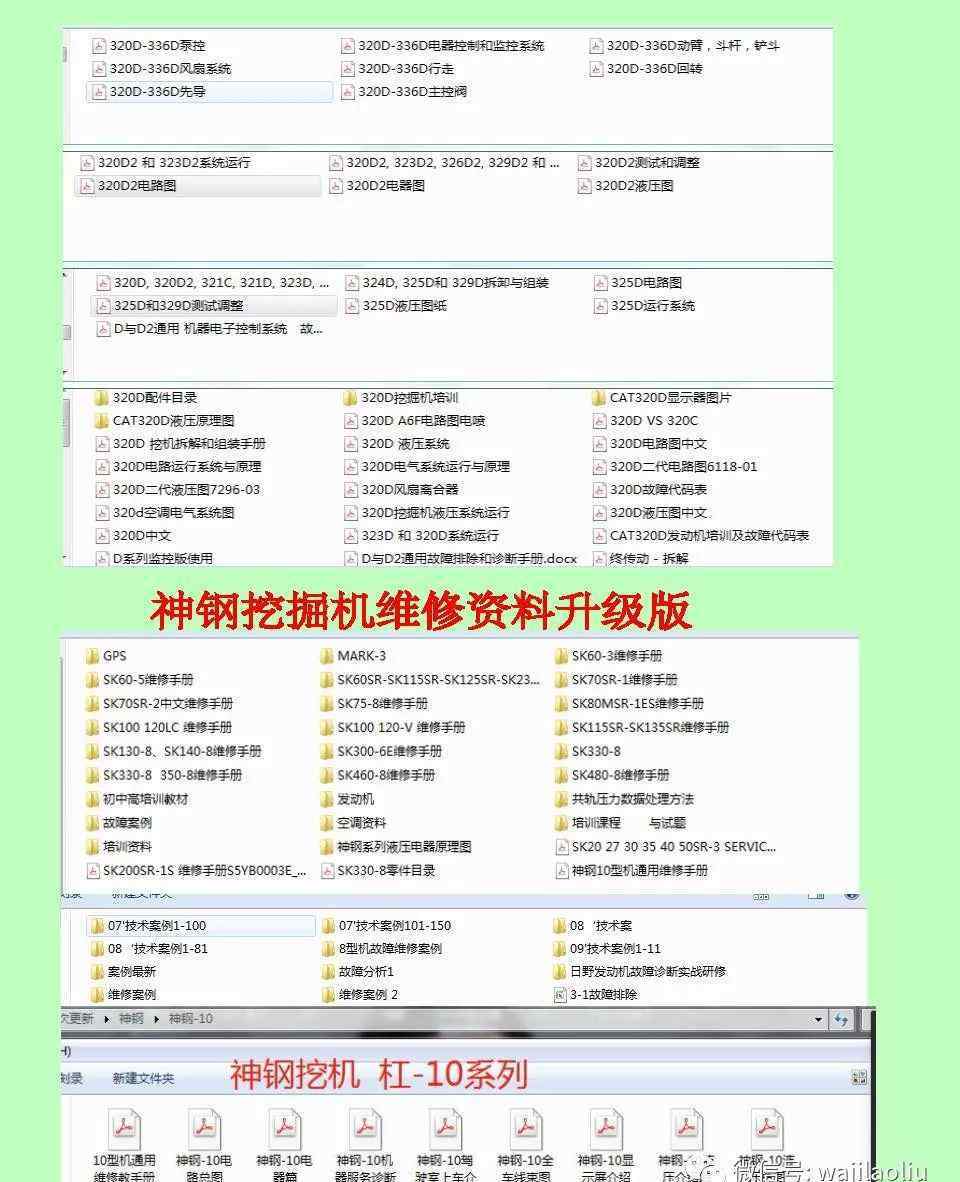Image resolution: width=960 pixels, height=1182 pixels.
Task: Refresh the folder with the address bar button
Action: click(x=842, y=1020)
